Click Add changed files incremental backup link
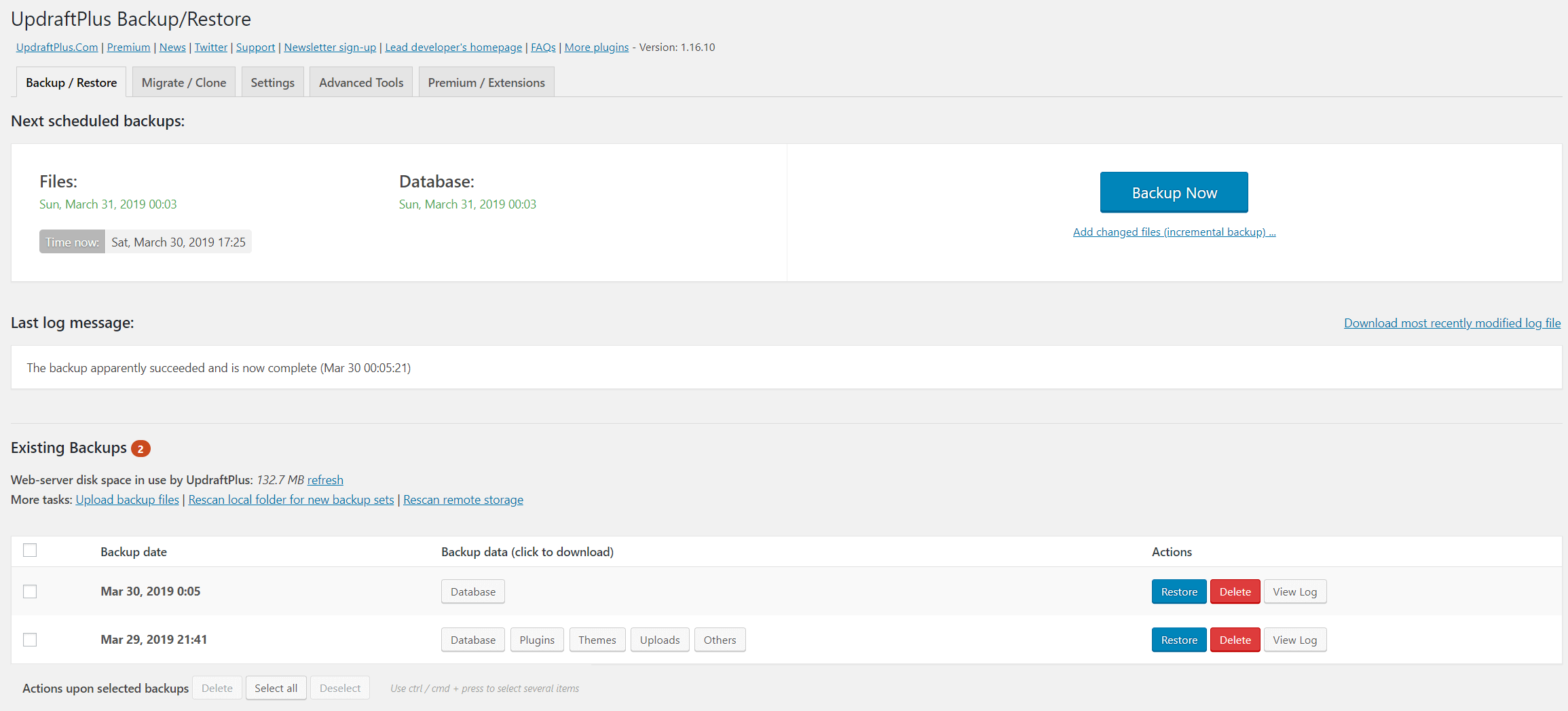The width and height of the screenshot is (1568, 711). tap(1174, 232)
